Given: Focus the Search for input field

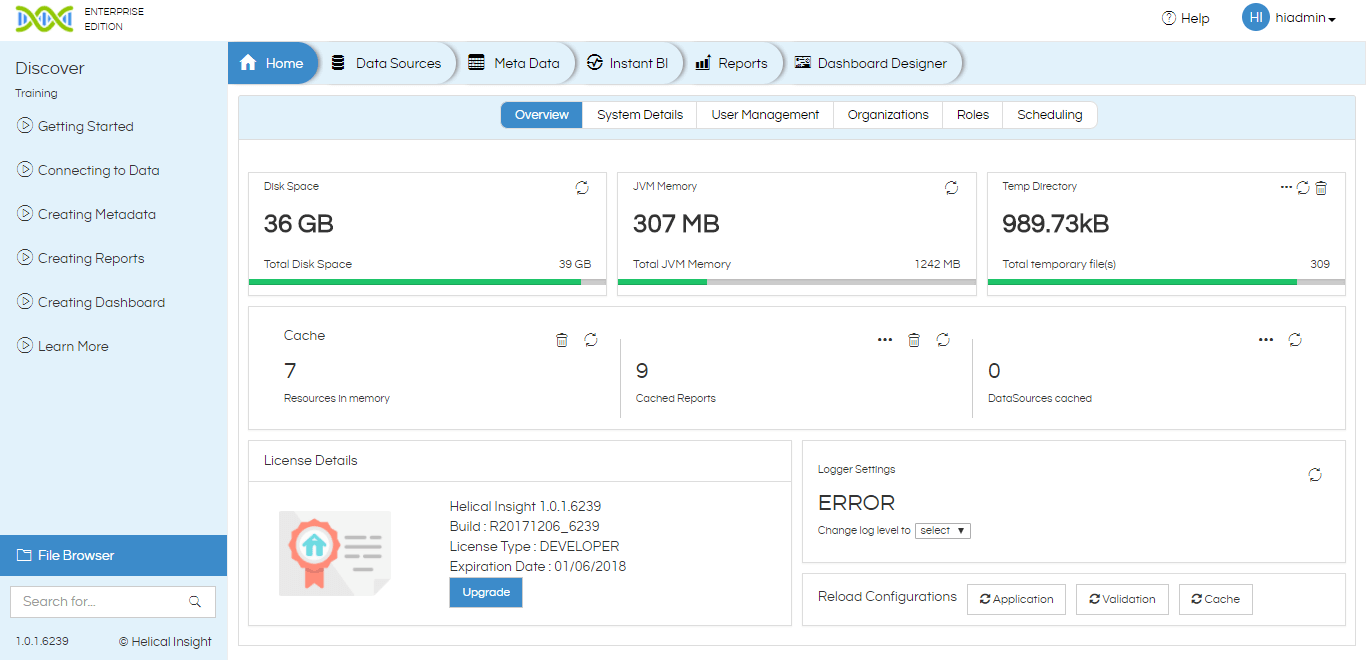Looking at the screenshot, I should (x=113, y=602).
